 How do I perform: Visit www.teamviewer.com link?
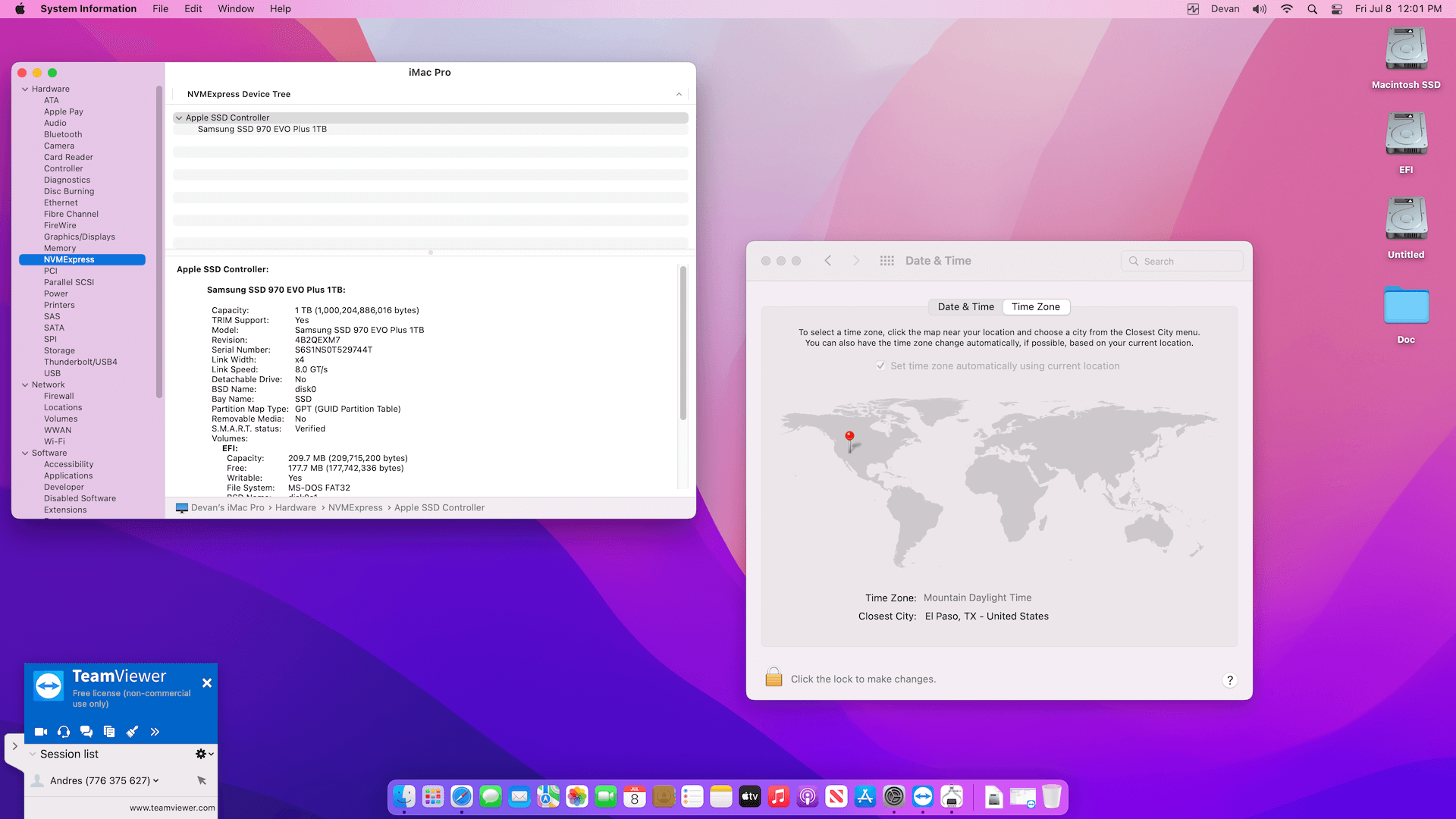point(172,808)
